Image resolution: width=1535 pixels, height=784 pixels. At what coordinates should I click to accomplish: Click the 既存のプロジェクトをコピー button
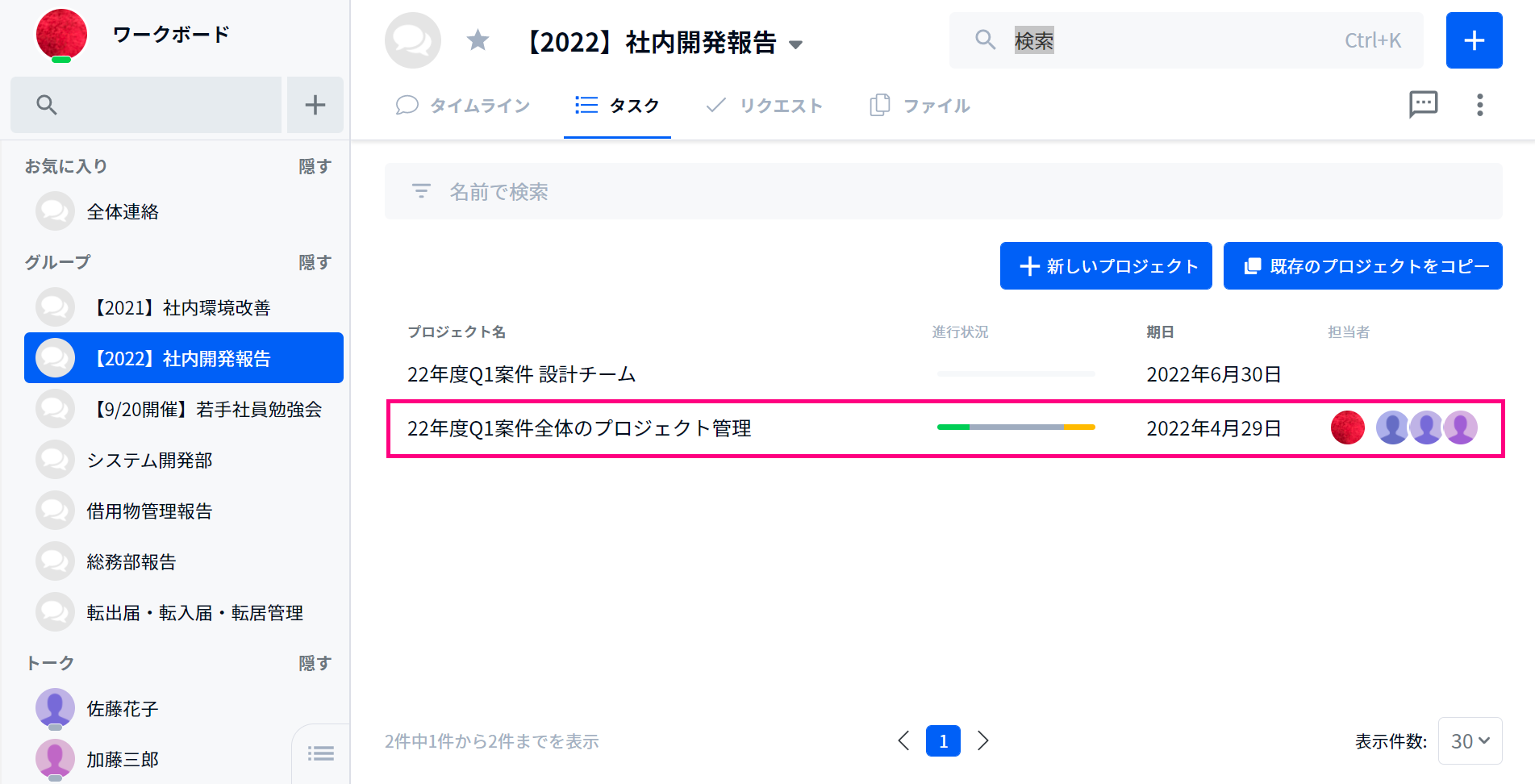[x=1362, y=265]
